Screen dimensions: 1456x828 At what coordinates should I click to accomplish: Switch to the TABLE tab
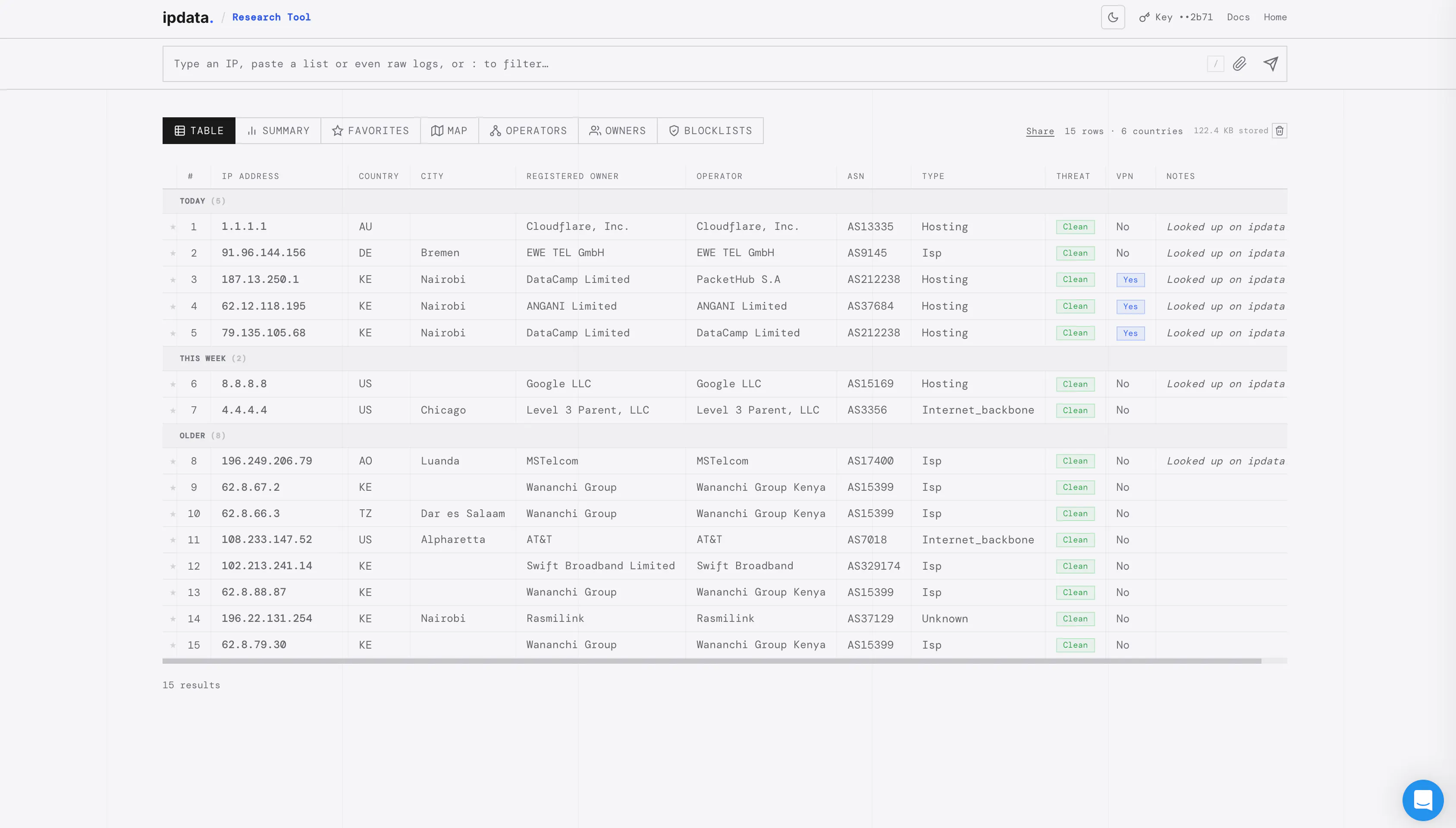tap(199, 131)
